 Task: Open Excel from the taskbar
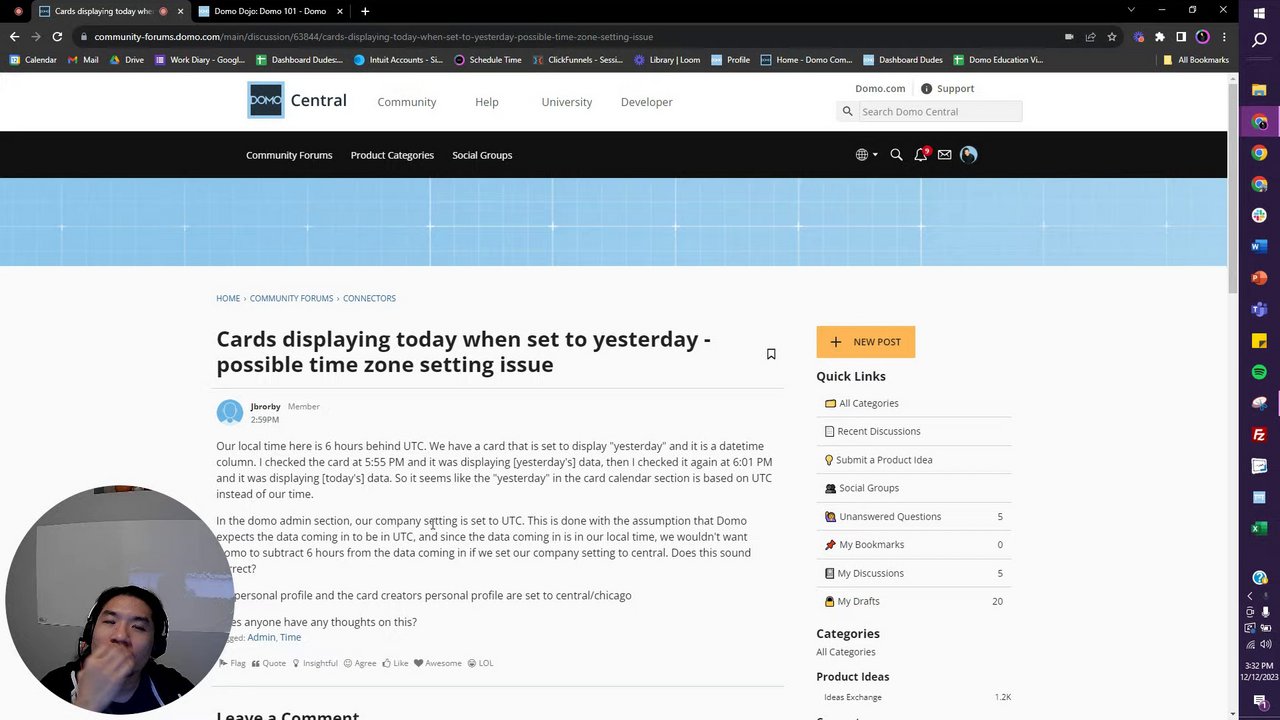1259,528
